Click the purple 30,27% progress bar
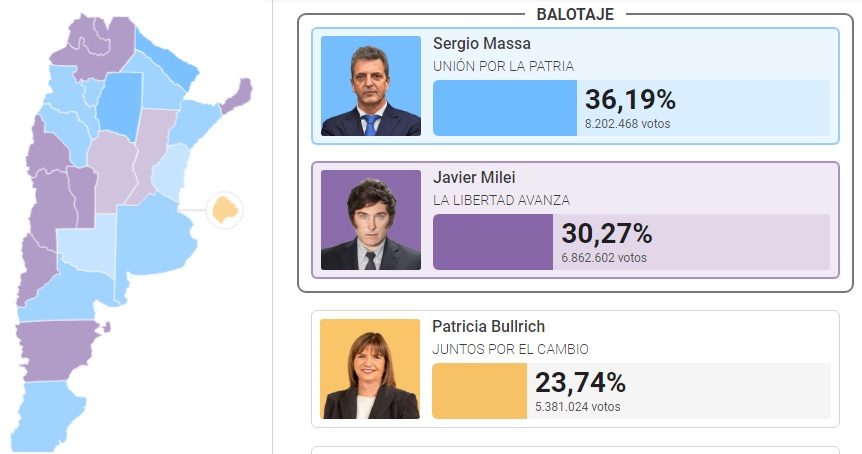The width and height of the screenshot is (862, 454). point(493,242)
